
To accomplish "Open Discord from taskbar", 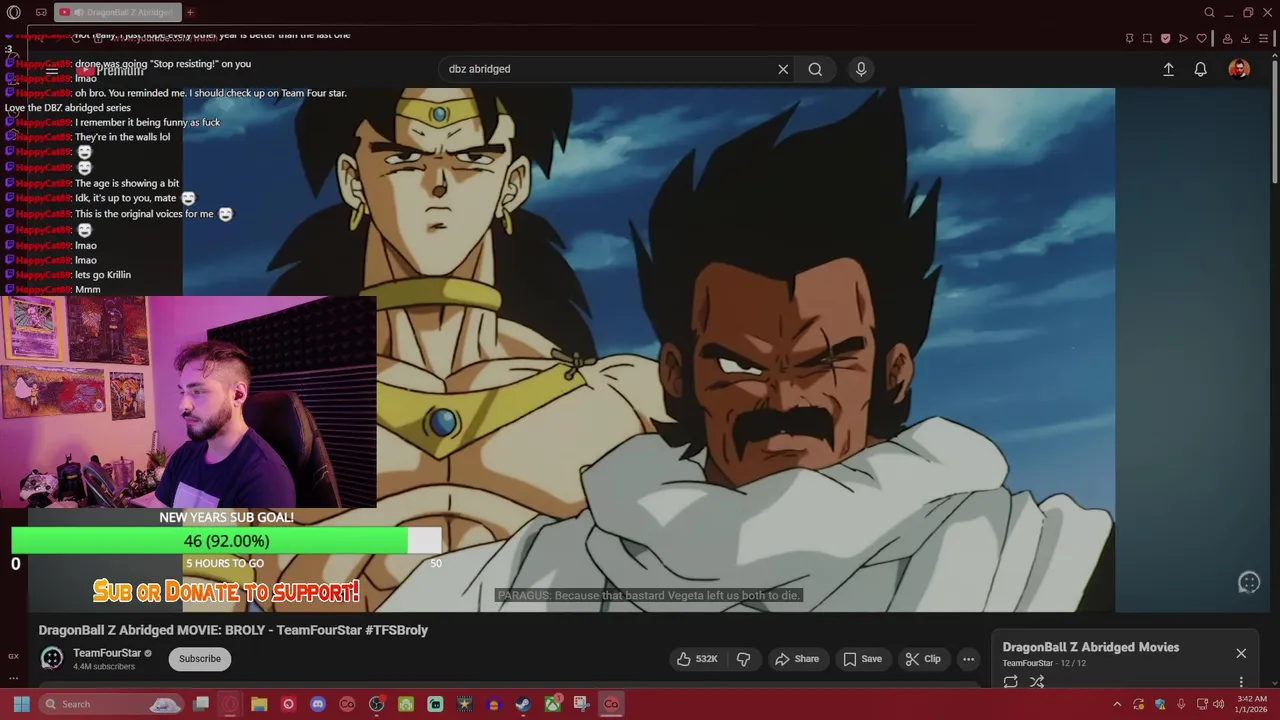I will [x=318, y=704].
